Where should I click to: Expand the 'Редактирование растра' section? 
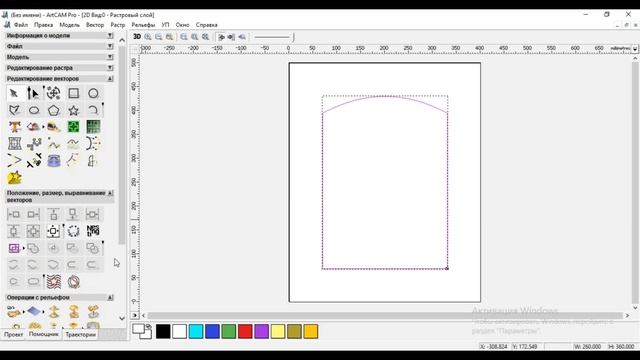point(110,68)
